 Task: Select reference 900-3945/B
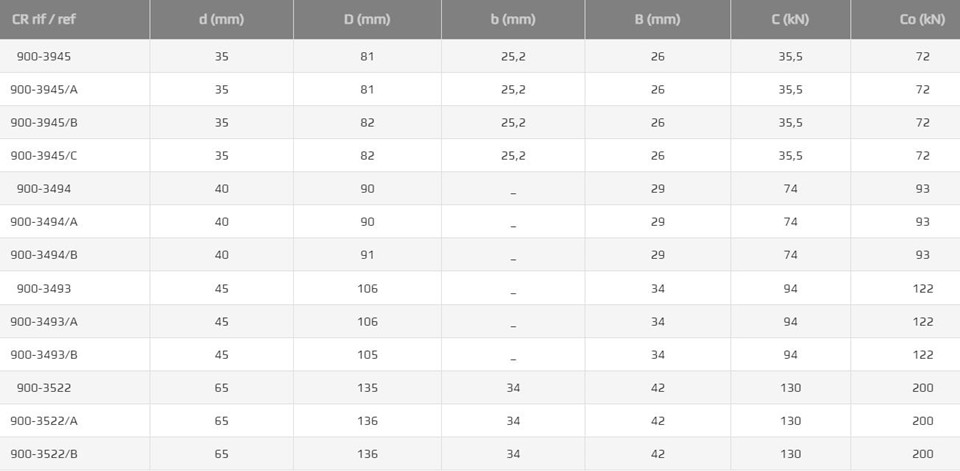pyautogui.click(x=43, y=122)
